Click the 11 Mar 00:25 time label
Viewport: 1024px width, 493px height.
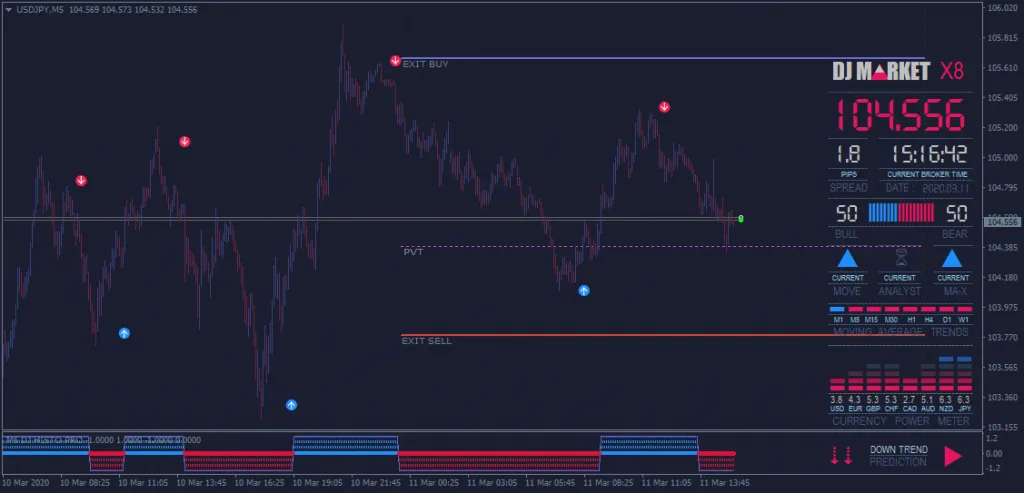pos(433,483)
